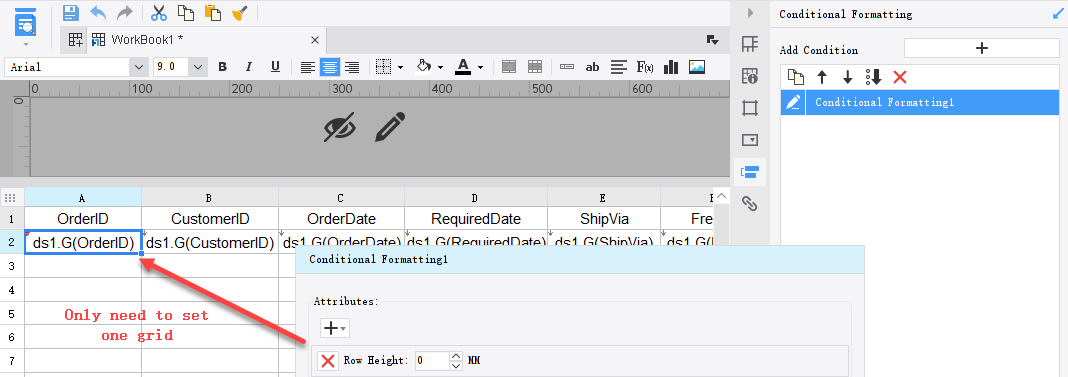Cut selection with the scissors icon
This screenshot has height=377, width=1068.
pos(159,12)
